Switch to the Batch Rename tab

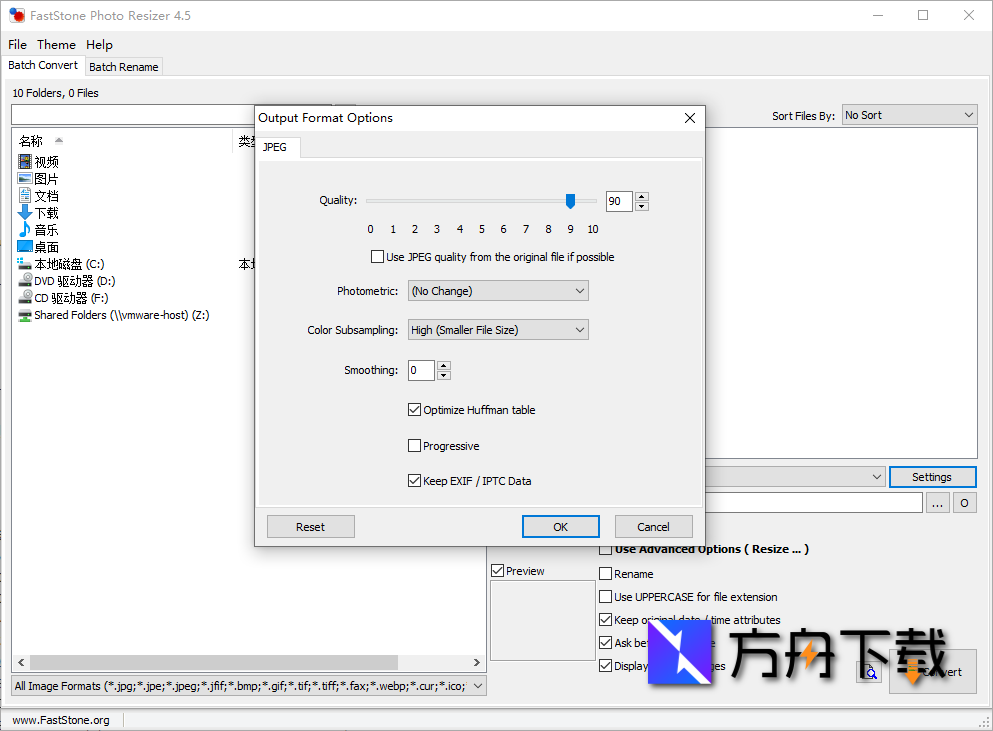point(123,67)
